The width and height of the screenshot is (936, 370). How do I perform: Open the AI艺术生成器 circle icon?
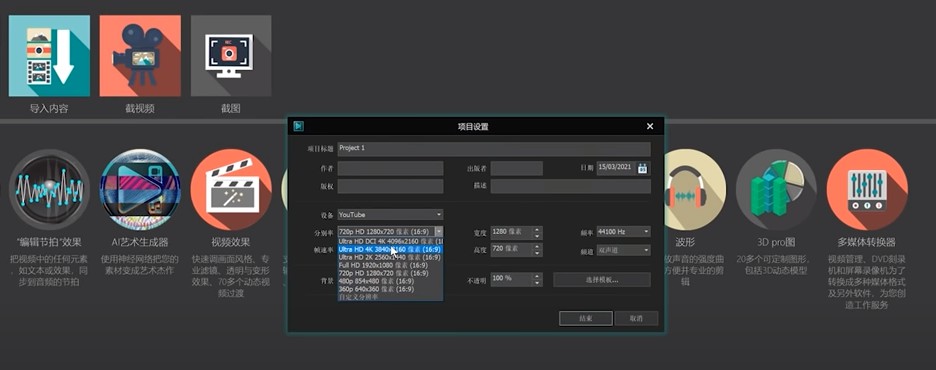click(x=140, y=190)
